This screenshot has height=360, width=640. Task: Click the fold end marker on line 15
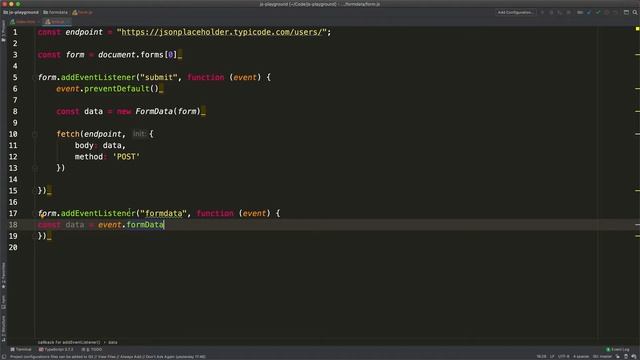[x=35, y=191]
